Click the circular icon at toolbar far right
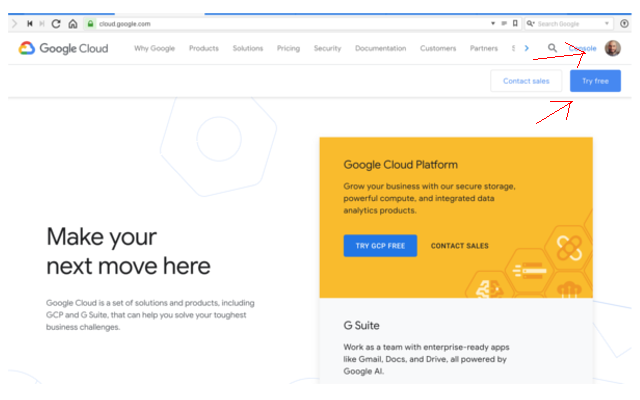The width and height of the screenshot is (640, 400). pos(624,24)
